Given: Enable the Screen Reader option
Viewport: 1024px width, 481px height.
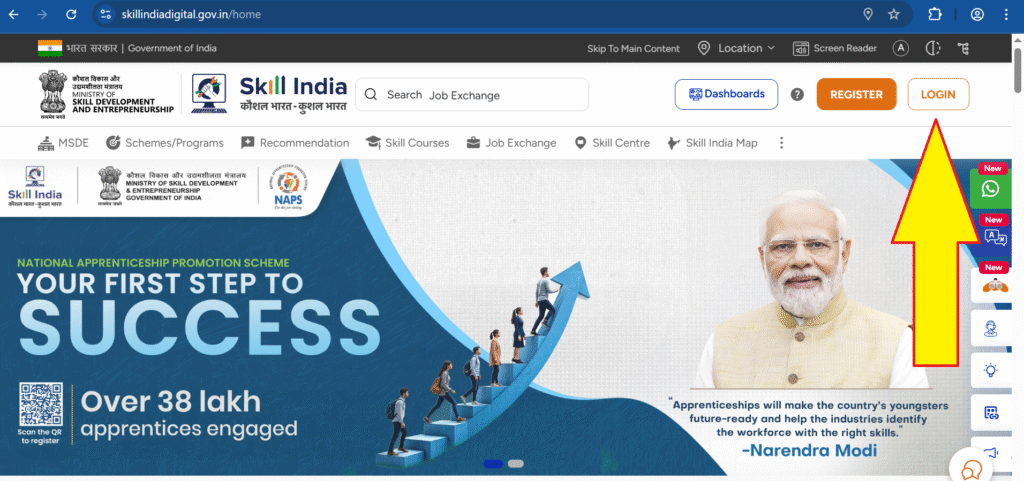Looking at the screenshot, I should tap(835, 48).
